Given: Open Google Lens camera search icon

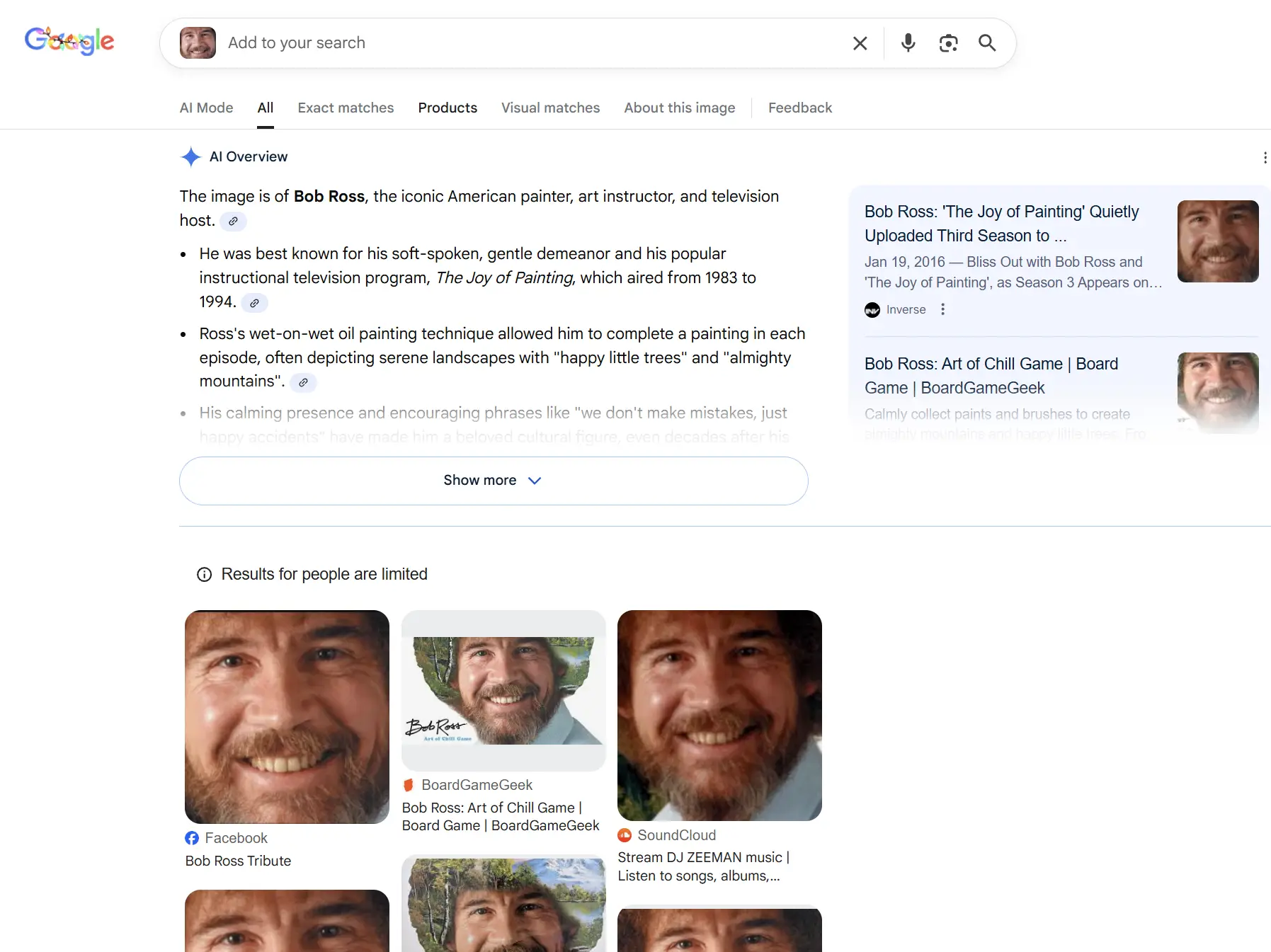Looking at the screenshot, I should [949, 43].
